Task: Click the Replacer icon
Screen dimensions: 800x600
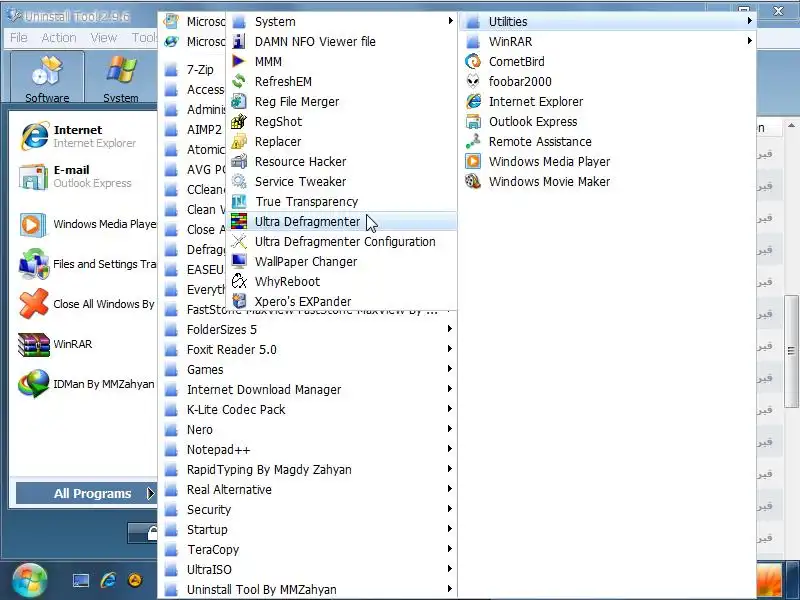Action: (239, 141)
